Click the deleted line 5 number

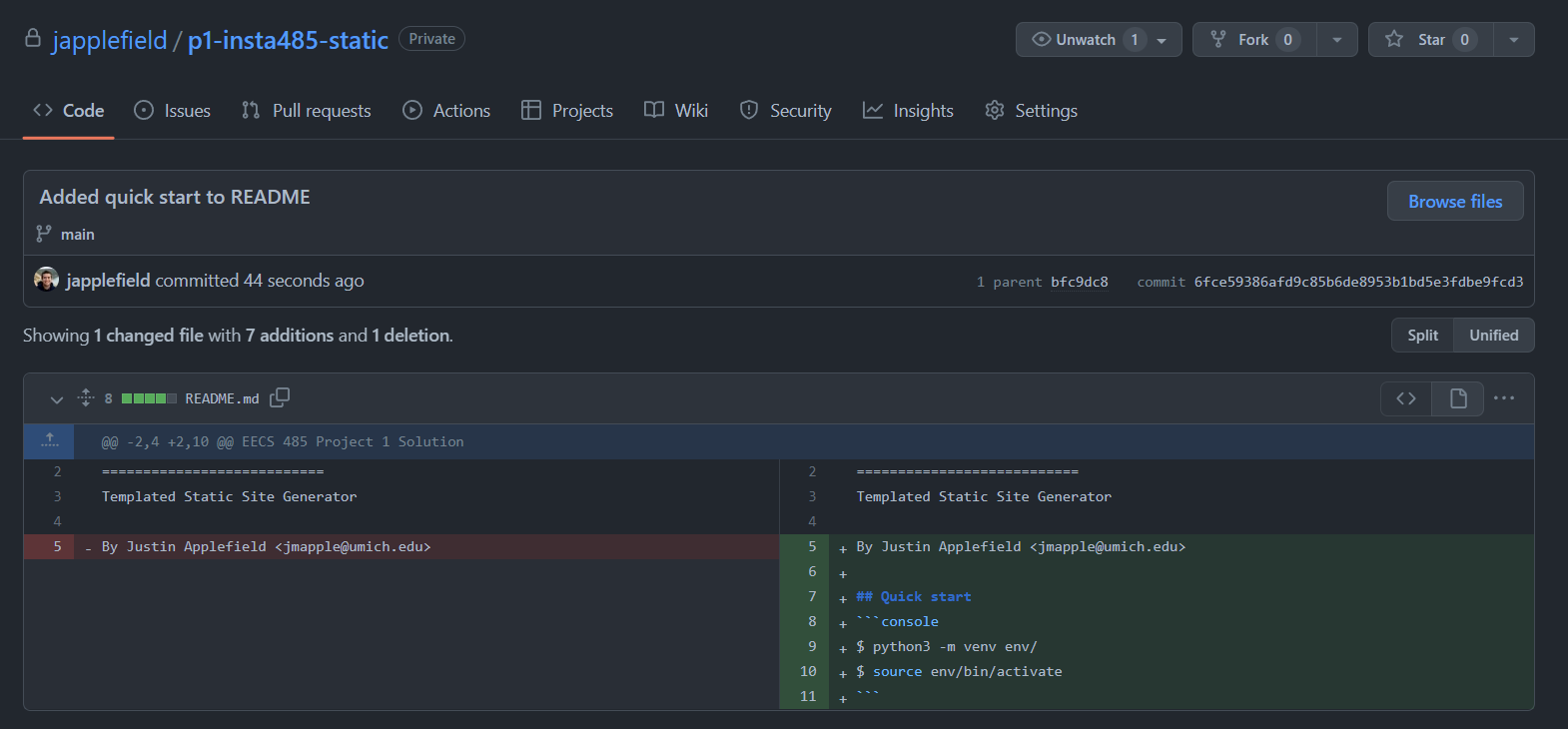[49, 547]
